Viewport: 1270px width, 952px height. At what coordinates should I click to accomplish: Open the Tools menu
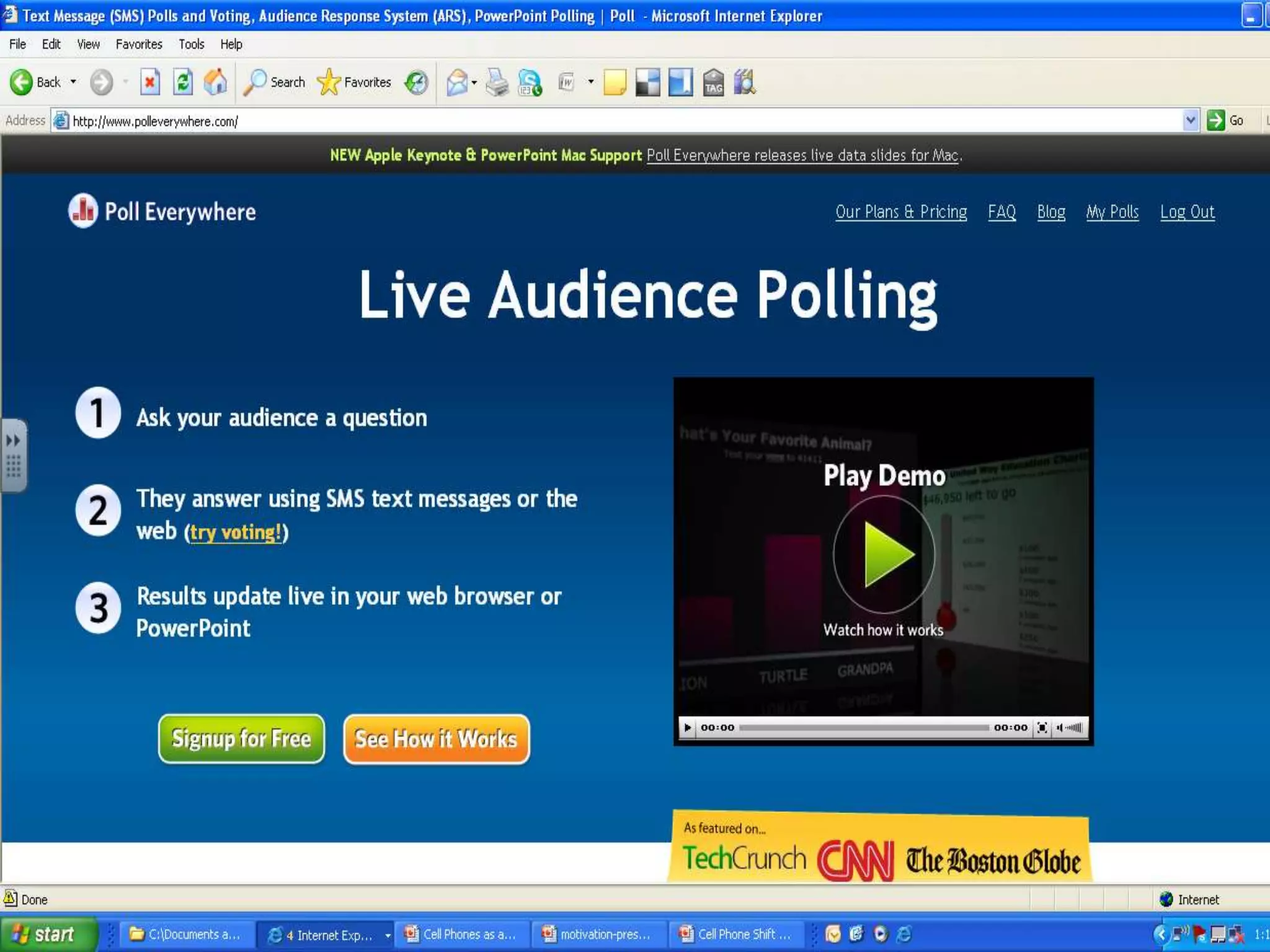pyautogui.click(x=191, y=44)
